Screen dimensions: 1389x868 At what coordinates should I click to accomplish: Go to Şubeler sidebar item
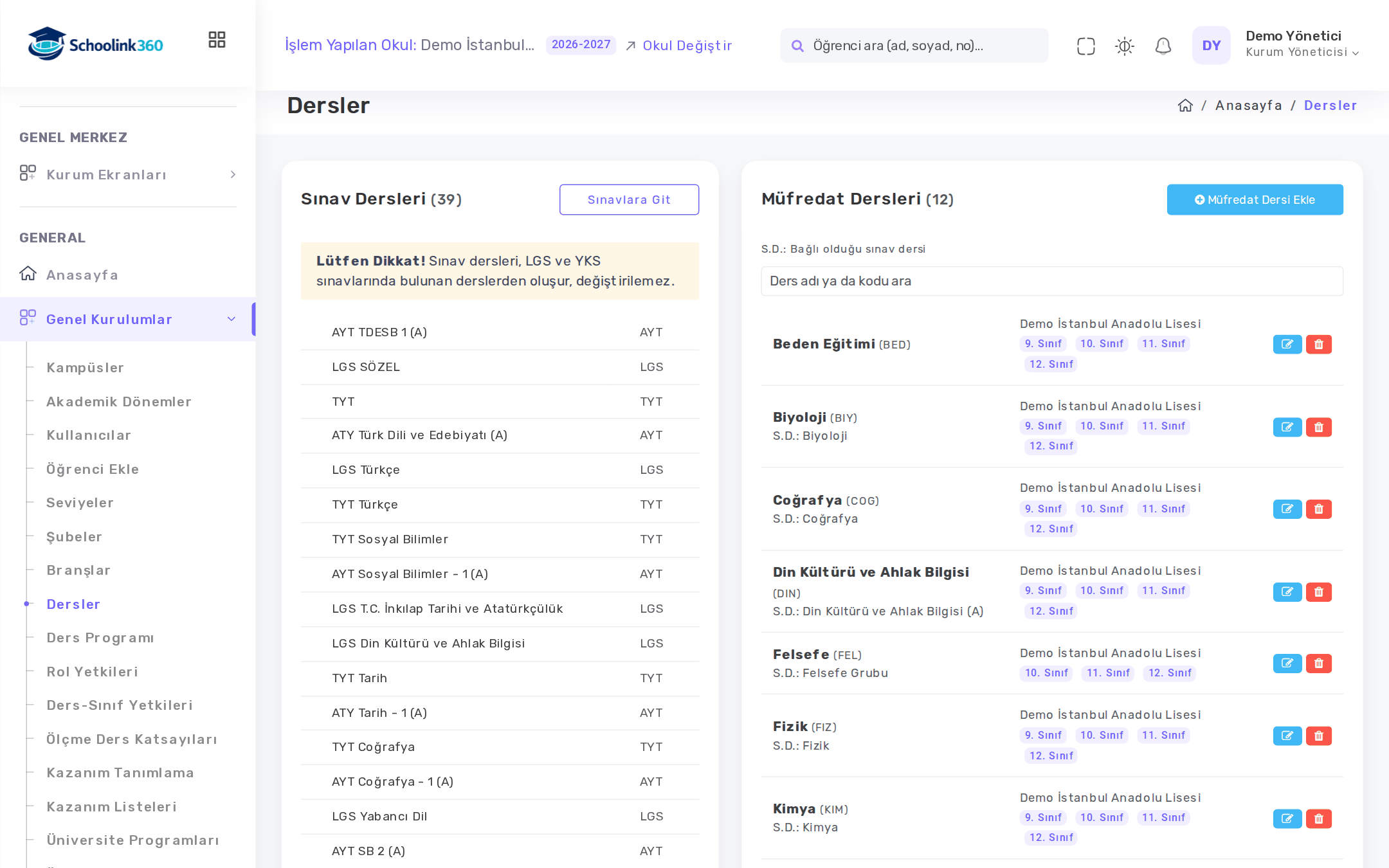74,536
